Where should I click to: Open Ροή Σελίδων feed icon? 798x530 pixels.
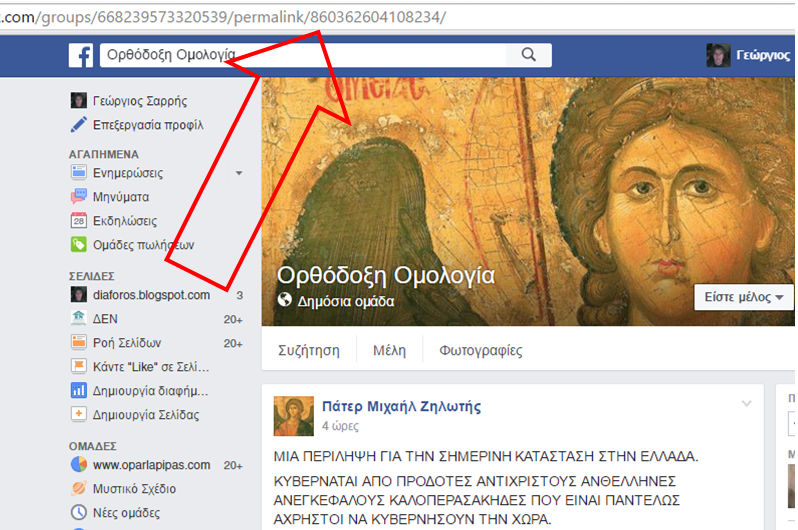pos(78,343)
